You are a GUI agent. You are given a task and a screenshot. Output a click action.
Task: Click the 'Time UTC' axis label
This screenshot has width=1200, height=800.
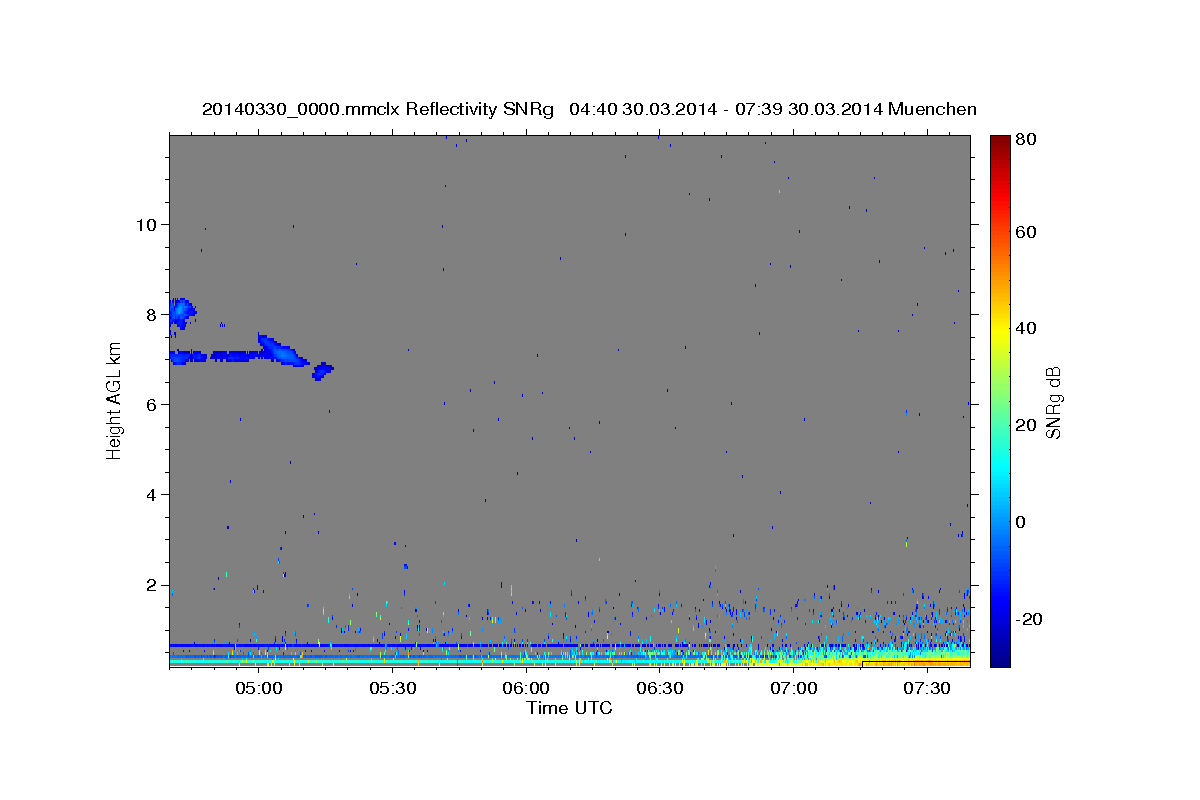click(x=569, y=708)
